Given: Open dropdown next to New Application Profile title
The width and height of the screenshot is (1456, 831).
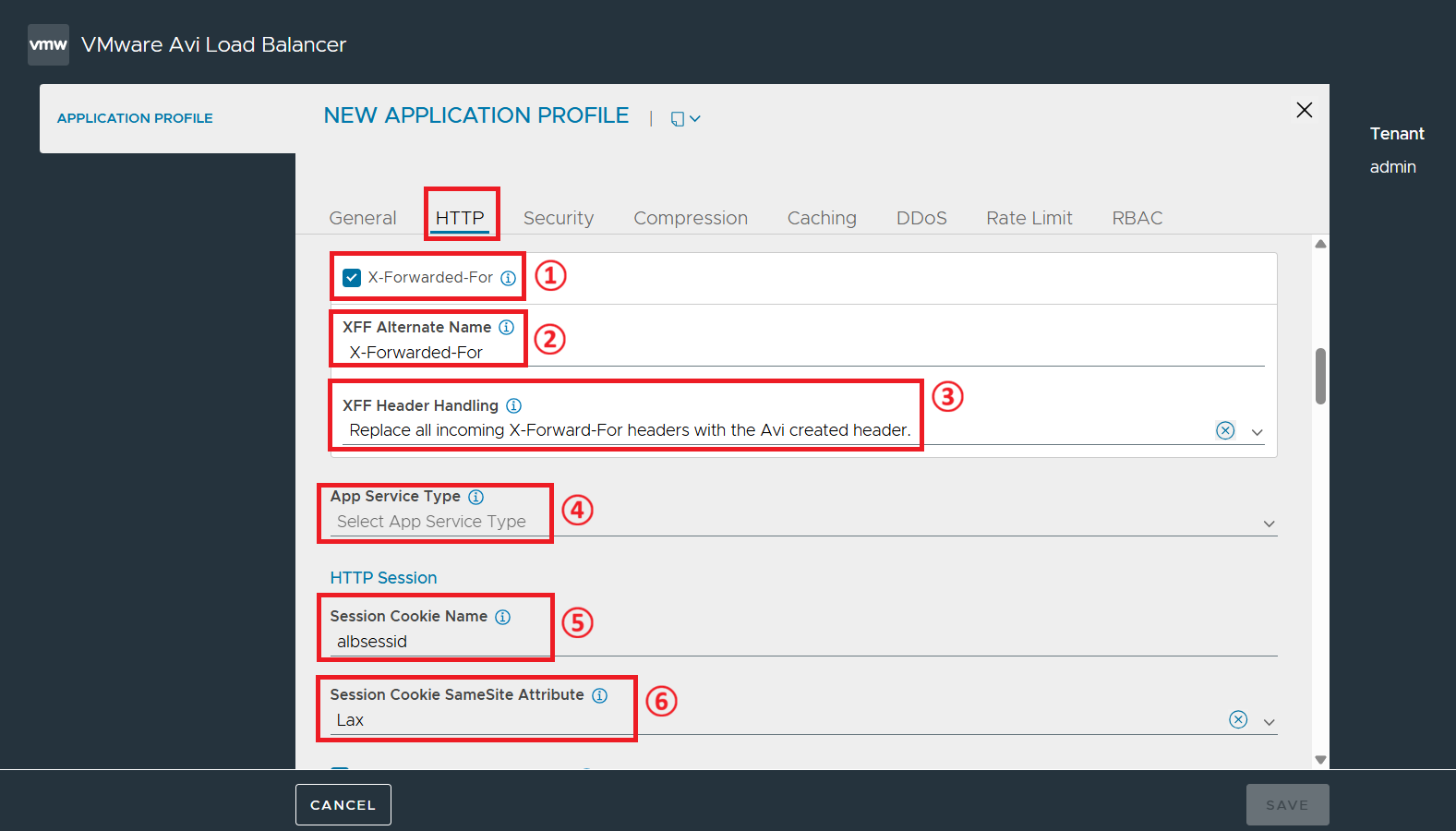Looking at the screenshot, I should coord(686,119).
